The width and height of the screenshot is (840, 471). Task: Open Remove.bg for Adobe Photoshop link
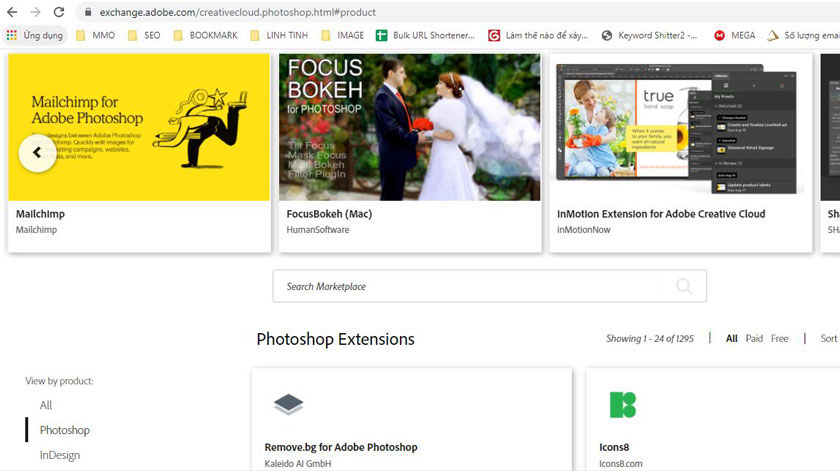pos(341,447)
